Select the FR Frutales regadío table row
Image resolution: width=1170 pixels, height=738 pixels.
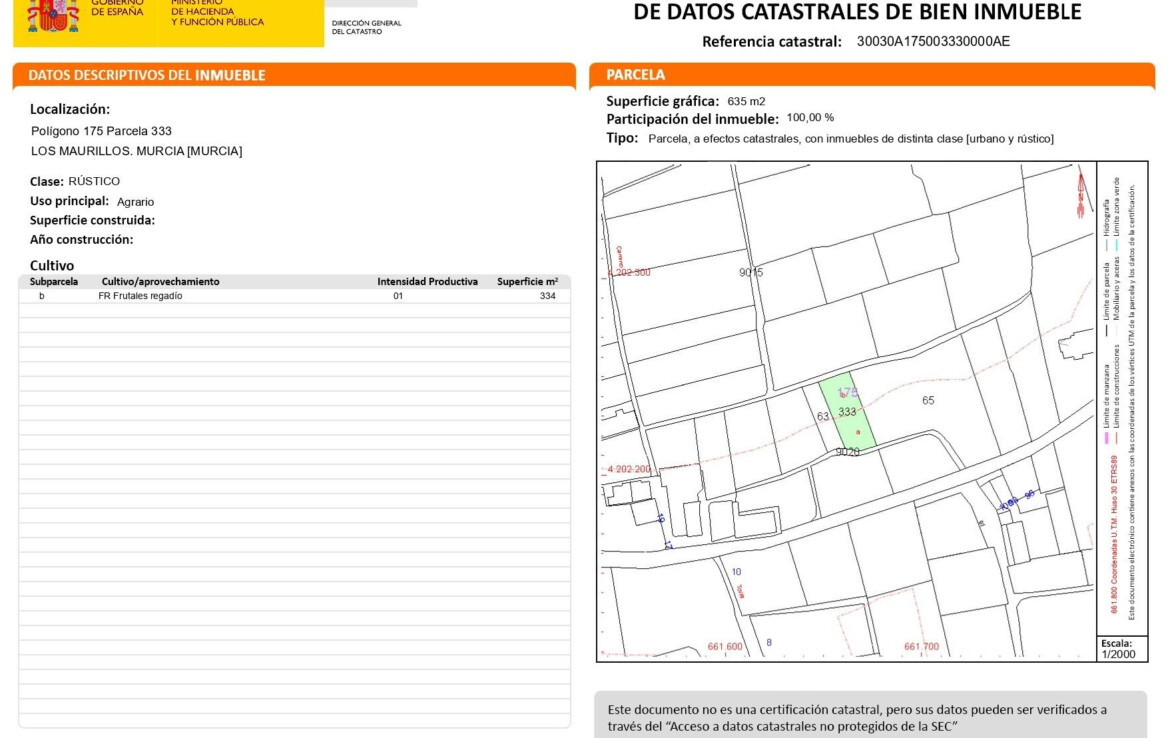tap(294, 296)
